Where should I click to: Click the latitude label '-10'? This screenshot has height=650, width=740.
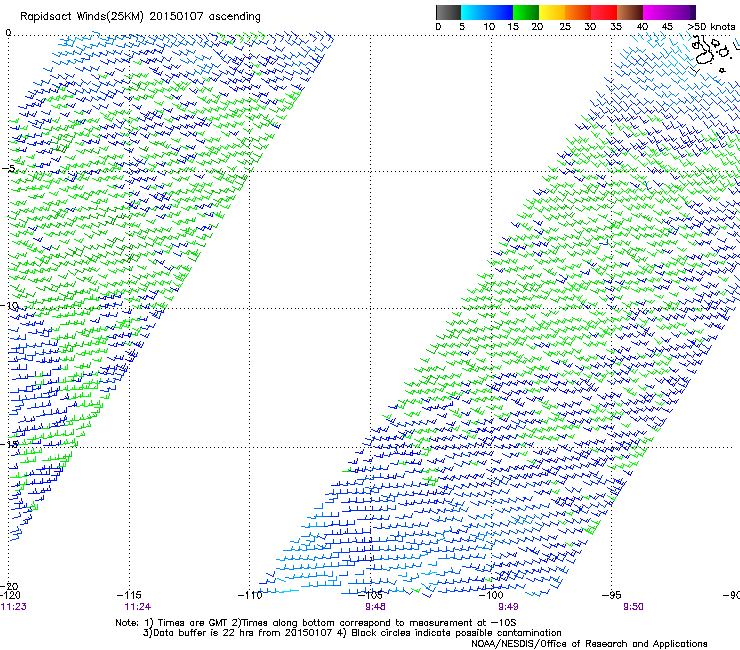[x=9, y=306]
